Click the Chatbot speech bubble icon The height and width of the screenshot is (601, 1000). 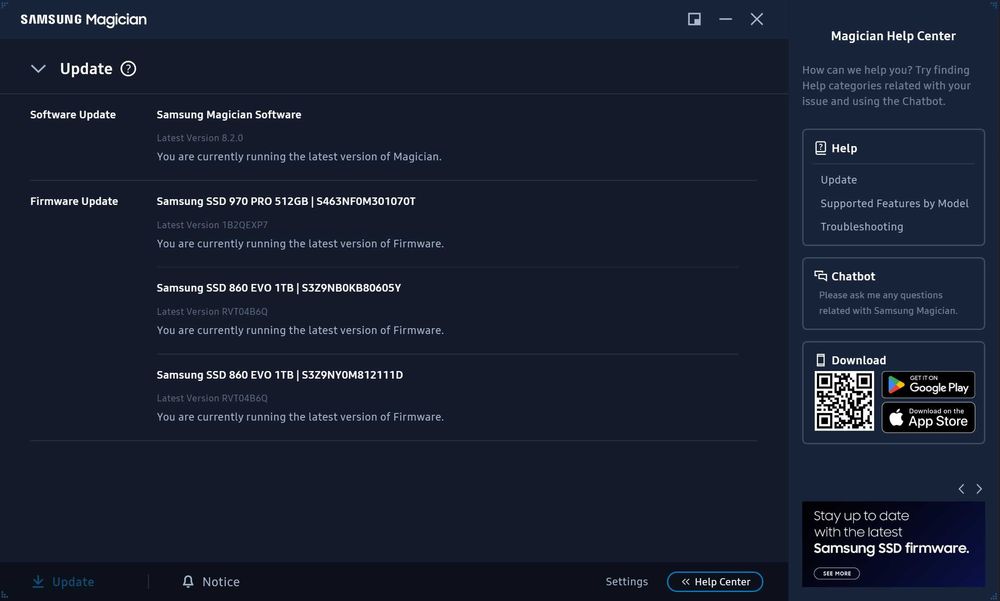coord(821,276)
